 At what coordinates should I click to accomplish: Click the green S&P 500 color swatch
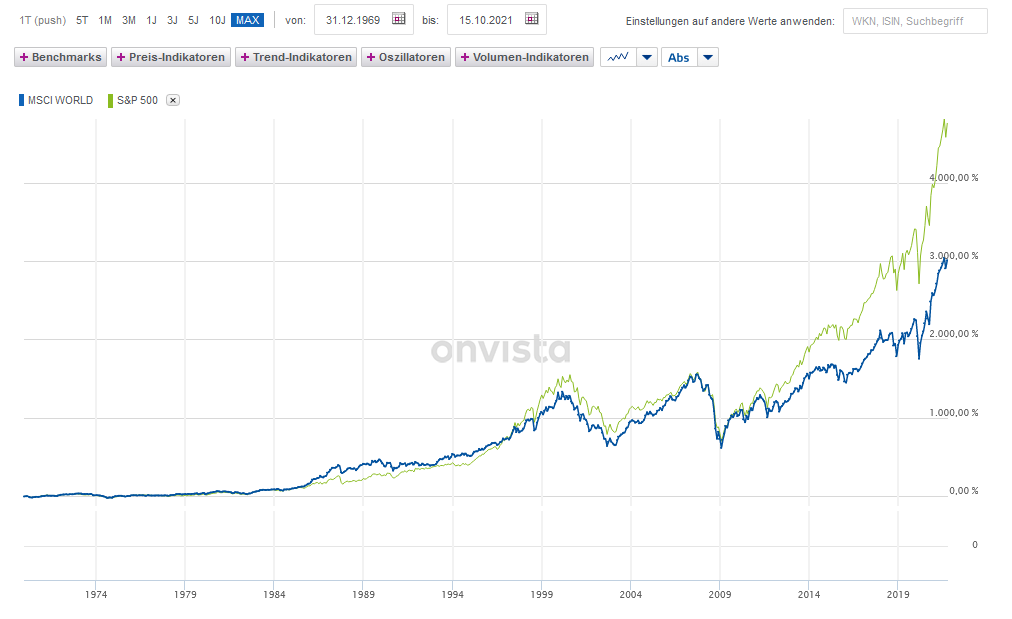click(x=110, y=100)
